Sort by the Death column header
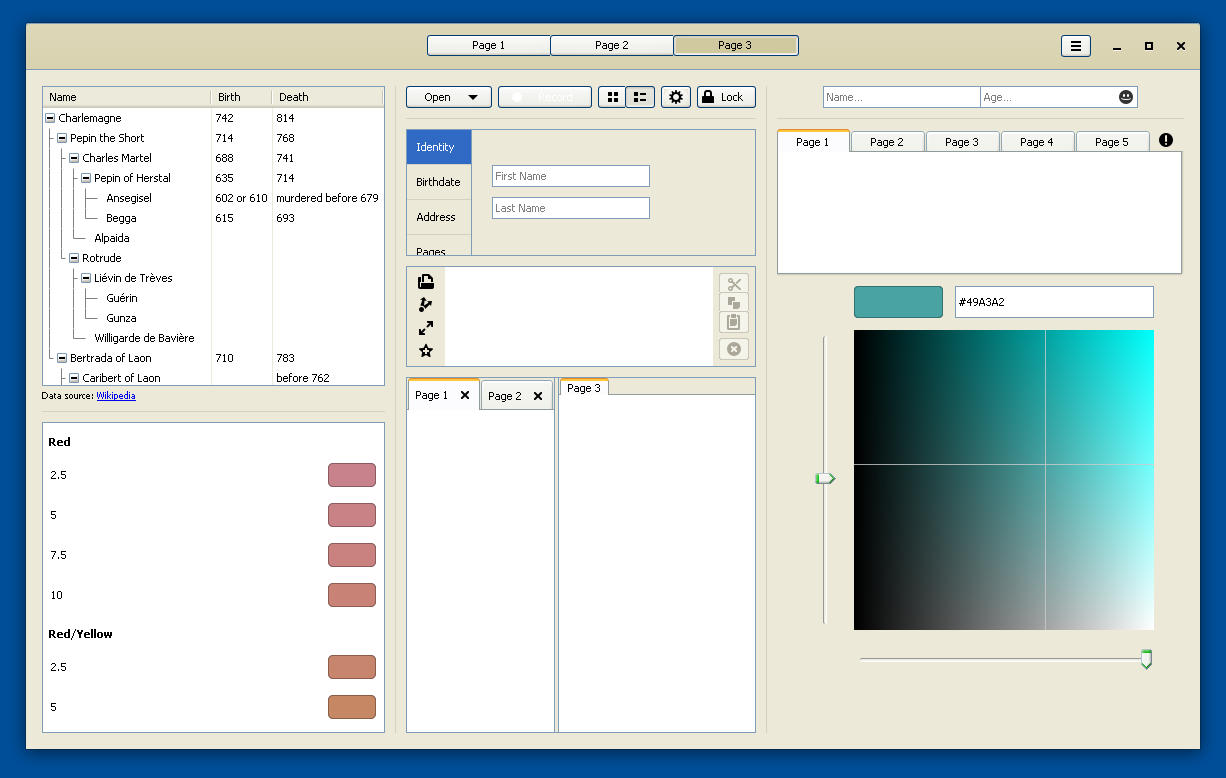1226x778 pixels. (328, 97)
